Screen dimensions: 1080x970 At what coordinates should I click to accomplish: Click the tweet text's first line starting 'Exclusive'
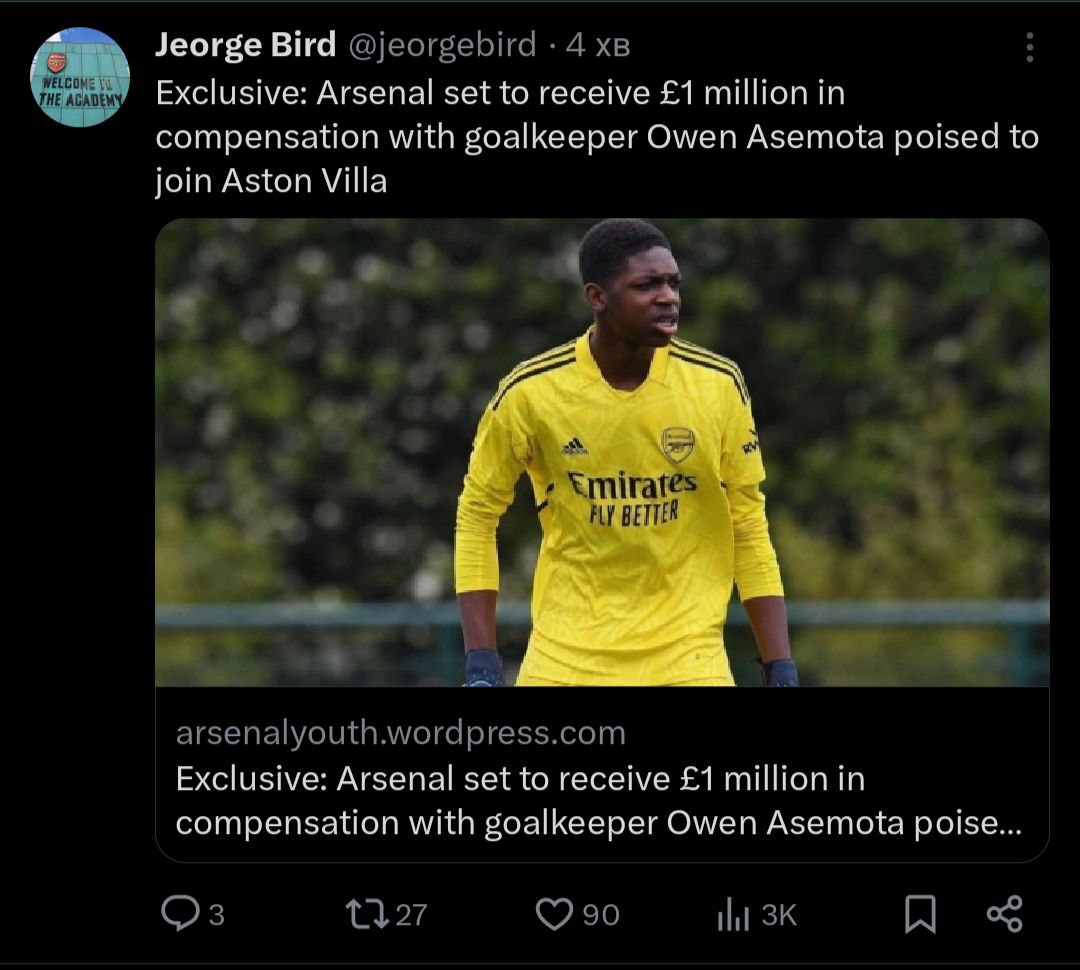click(x=501, y=93)
